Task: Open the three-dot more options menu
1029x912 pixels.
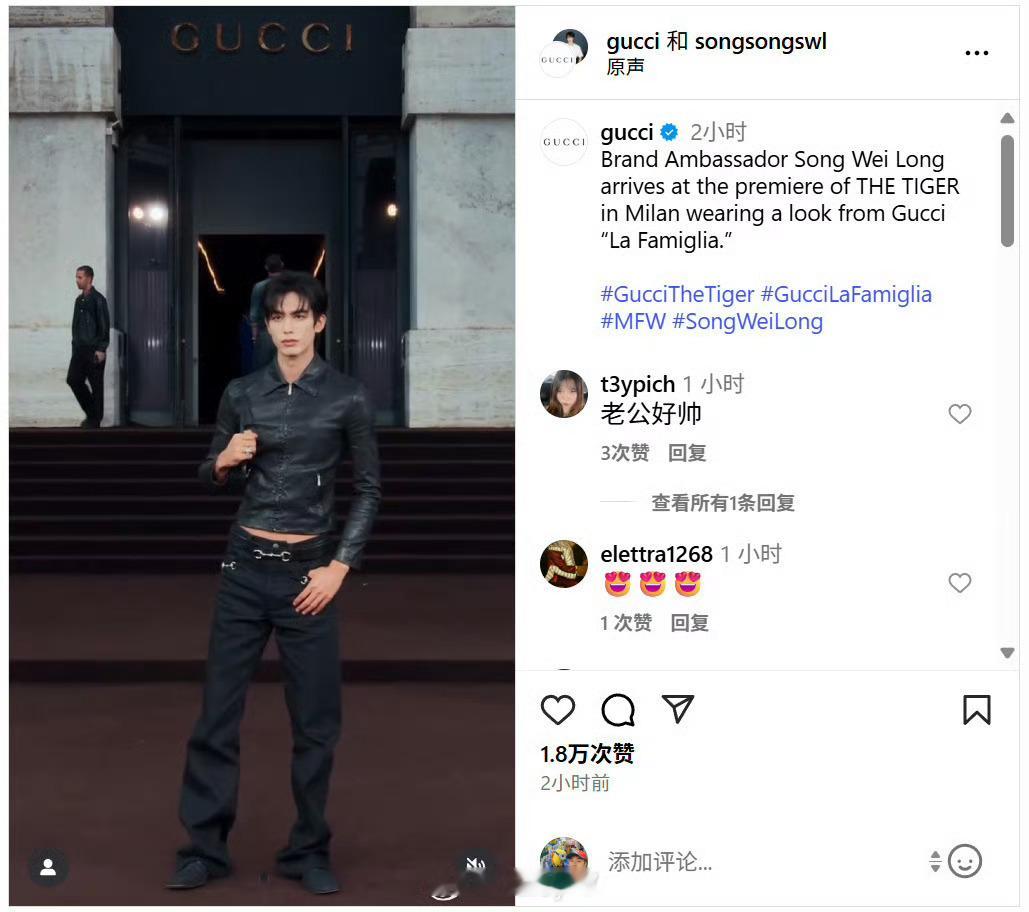Action: click(976, 53)
